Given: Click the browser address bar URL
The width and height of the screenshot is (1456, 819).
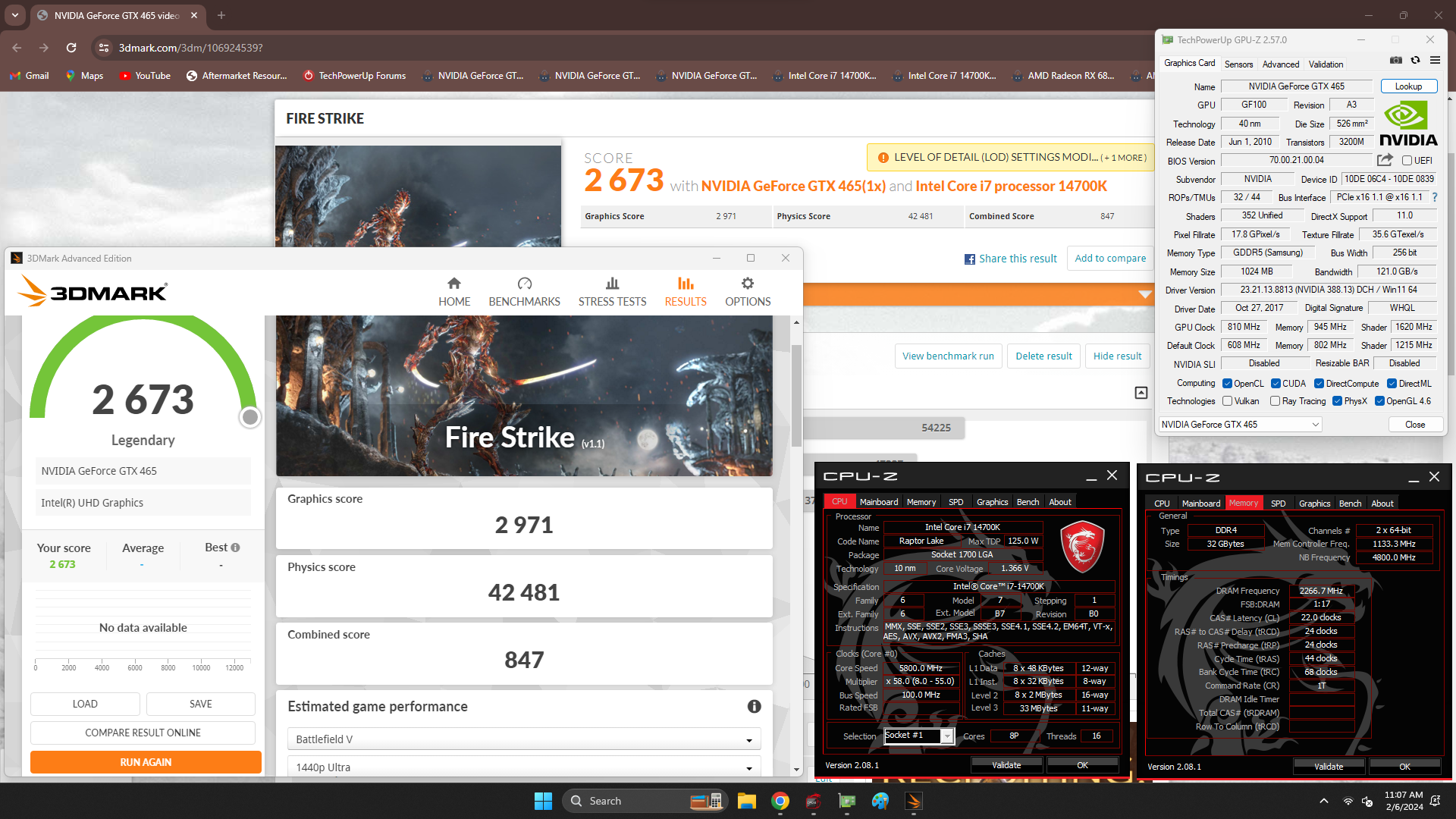Looking at the screenshot, I should [190, 48].
